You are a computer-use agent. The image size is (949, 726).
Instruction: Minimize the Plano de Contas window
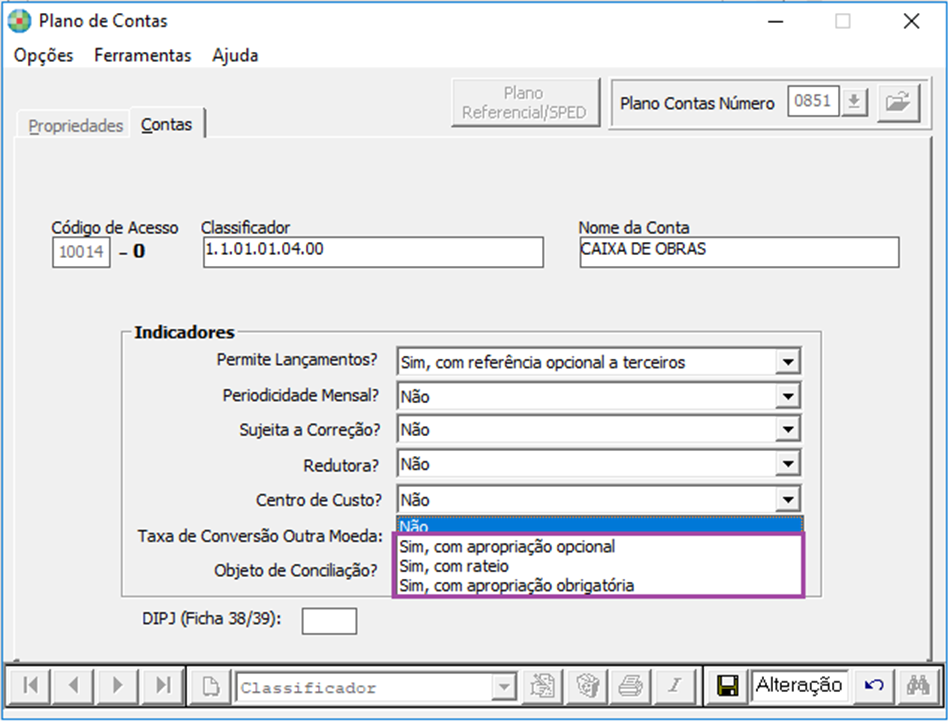coord(776,22)
